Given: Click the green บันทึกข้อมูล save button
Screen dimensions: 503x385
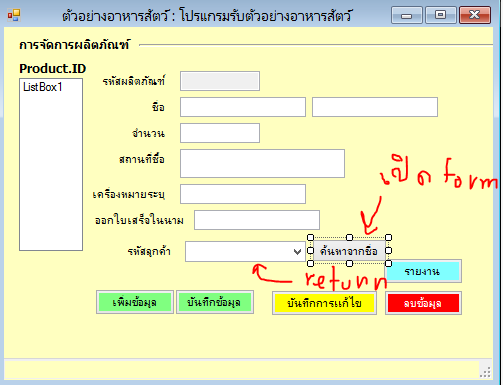Looking at the screenshot, I should 215,302.
